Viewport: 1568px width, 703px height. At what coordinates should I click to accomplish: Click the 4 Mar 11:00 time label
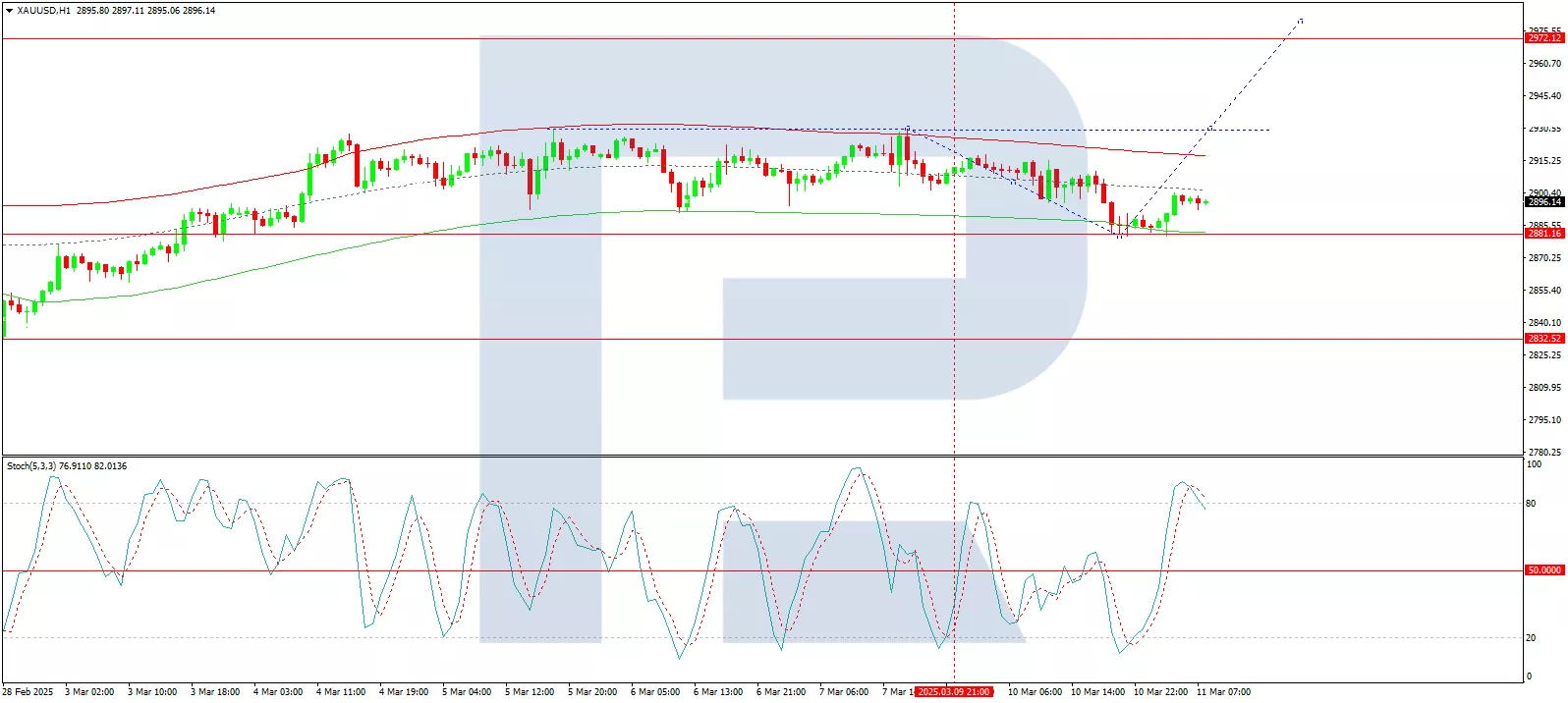[341, 692]
